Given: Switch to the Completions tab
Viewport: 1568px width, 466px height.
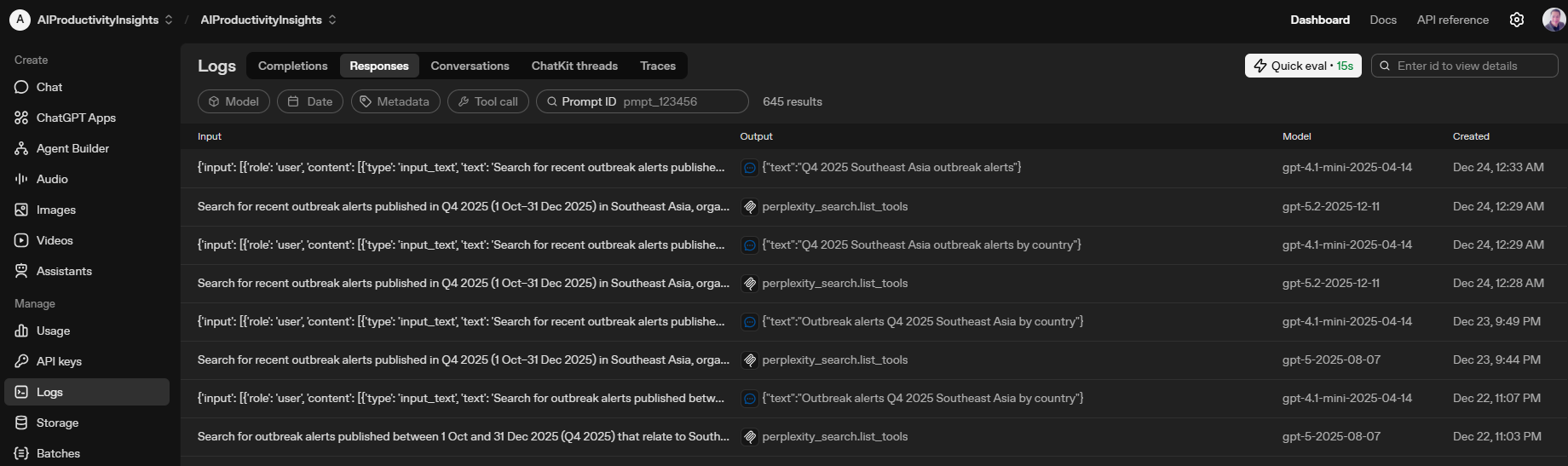Looking at the screenshot, I should [x=292, y=66].
